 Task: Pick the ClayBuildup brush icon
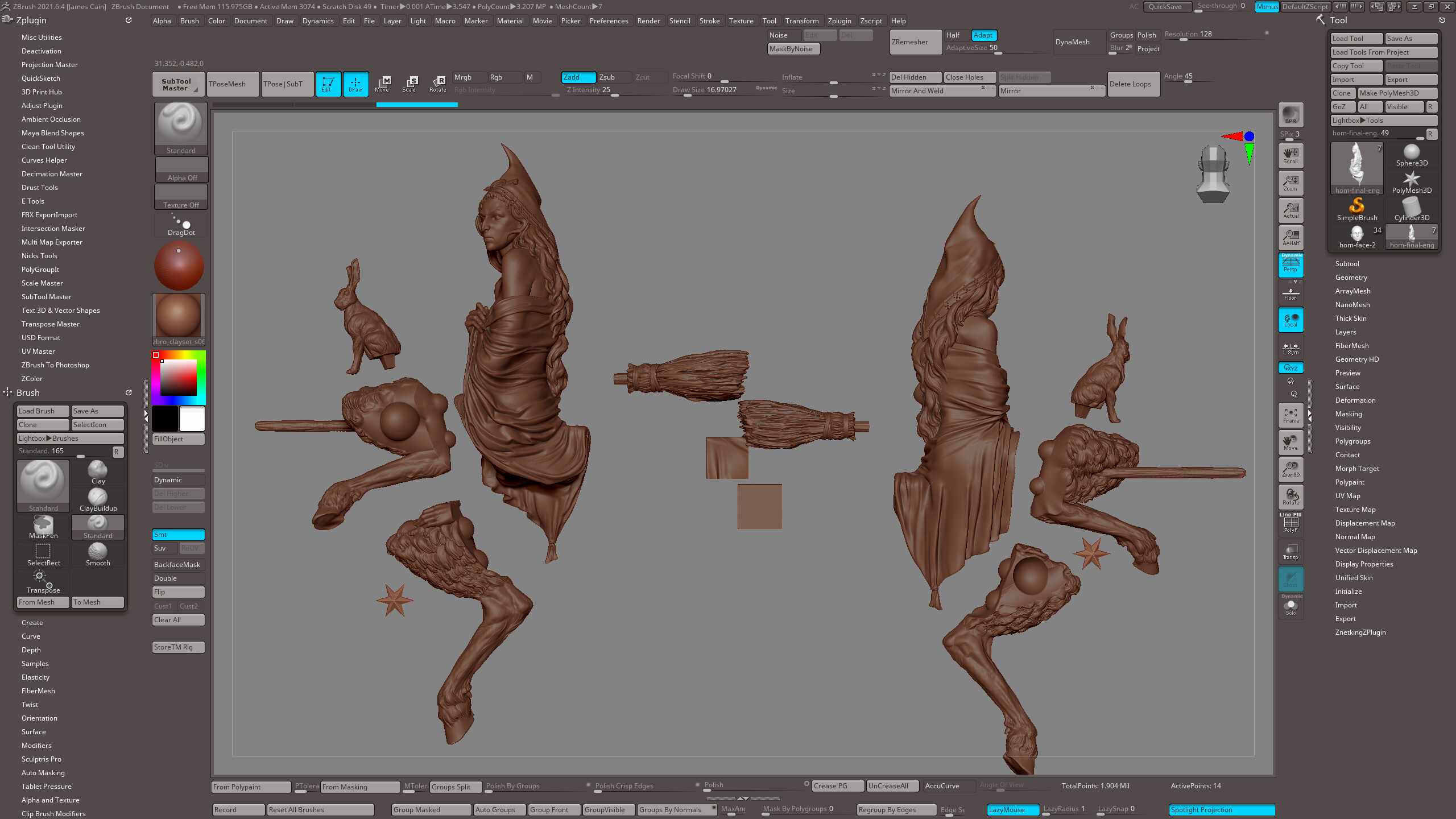98,499
